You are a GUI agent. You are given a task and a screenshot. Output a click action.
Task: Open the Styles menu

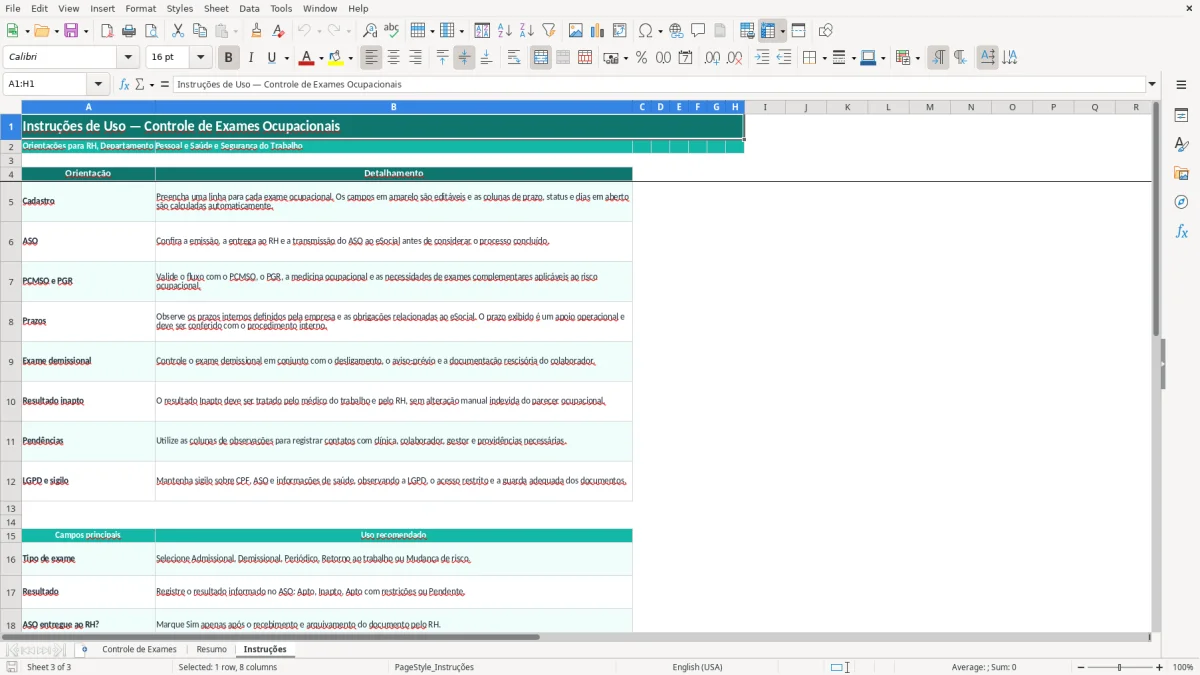coord(180,8)
